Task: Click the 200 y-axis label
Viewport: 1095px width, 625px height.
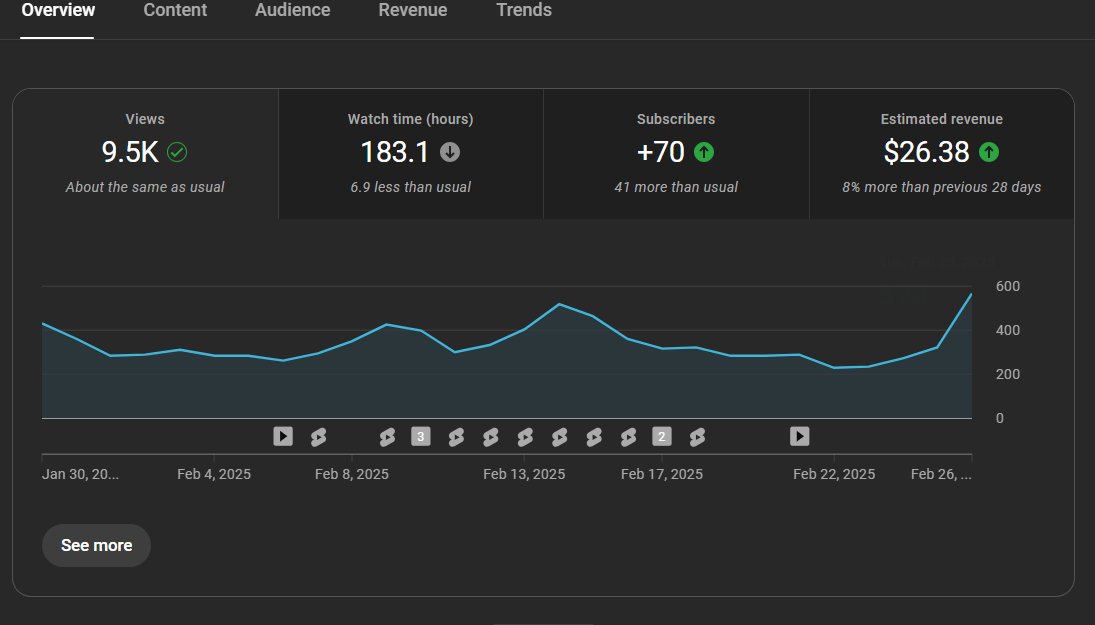Action: click(x=1008, y=374)
